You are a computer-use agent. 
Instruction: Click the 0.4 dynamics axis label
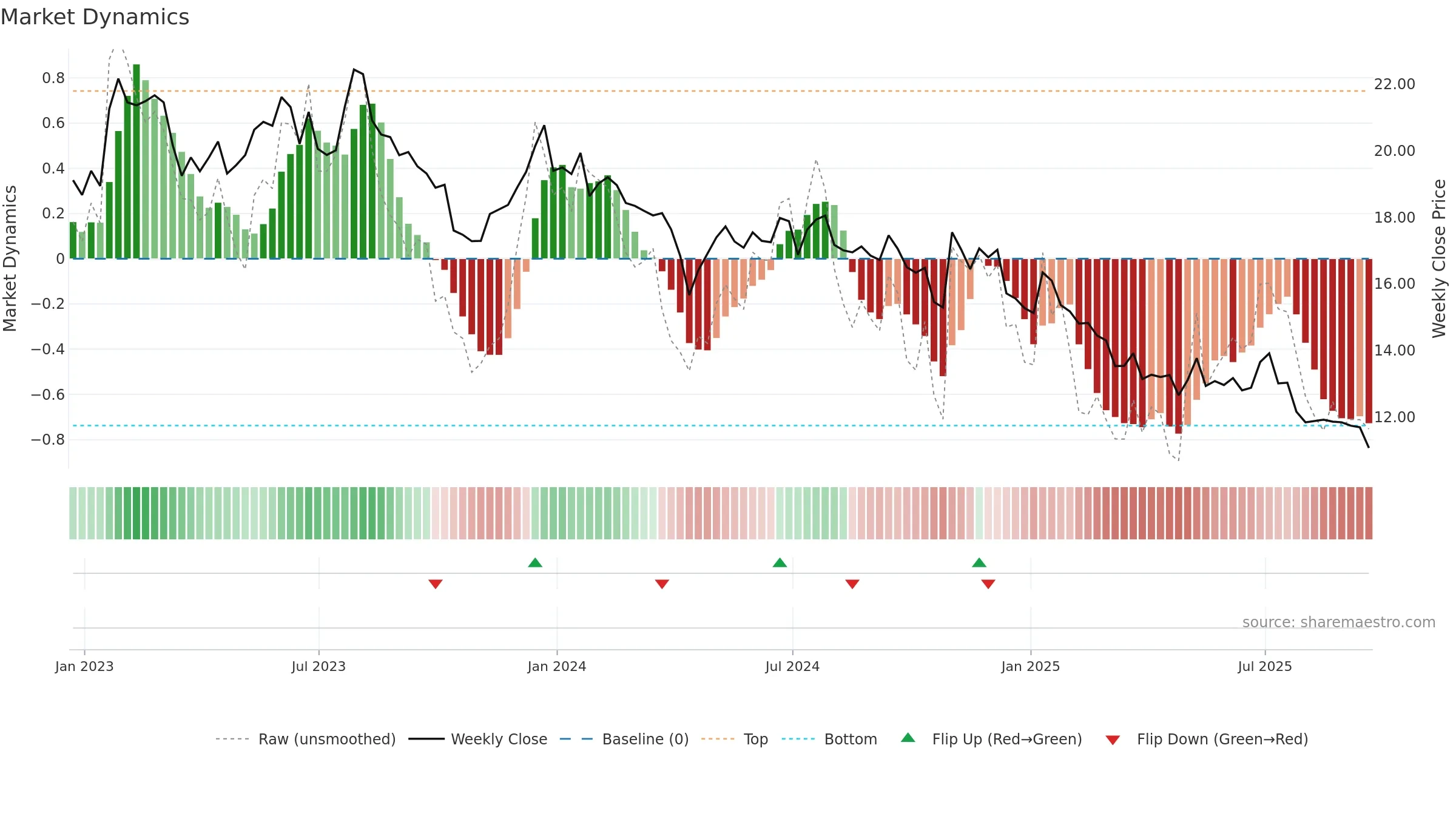[x=53, y=169]
